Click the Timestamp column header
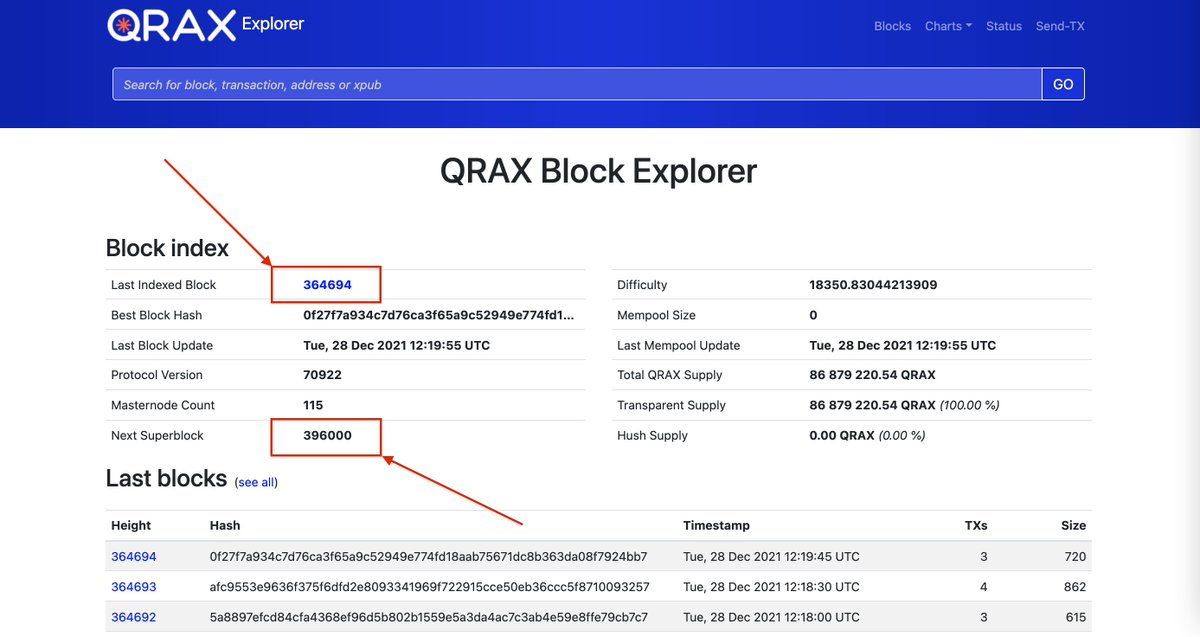 [x=716, y=526]
